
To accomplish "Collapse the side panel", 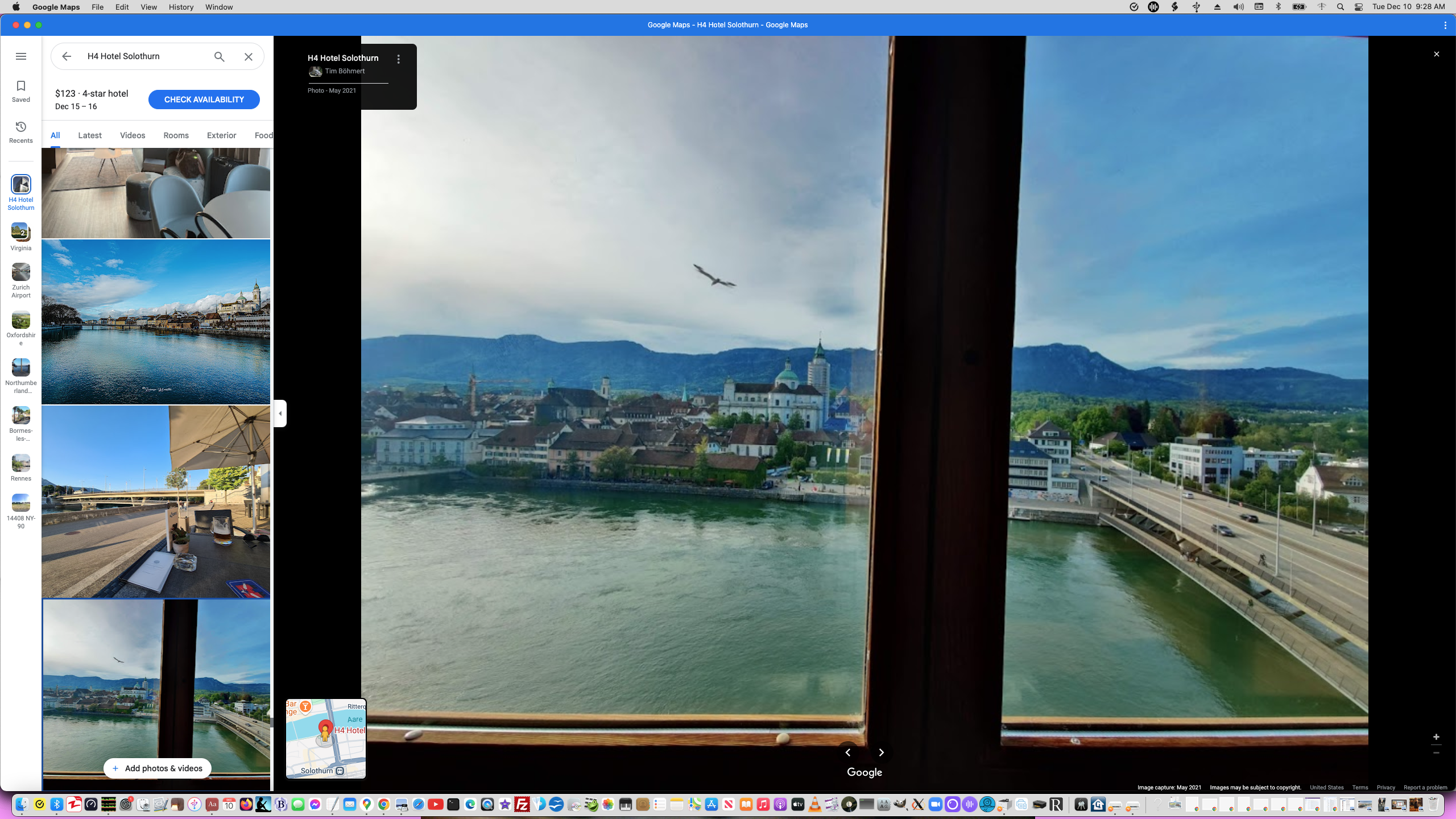I will click(280, 413).
